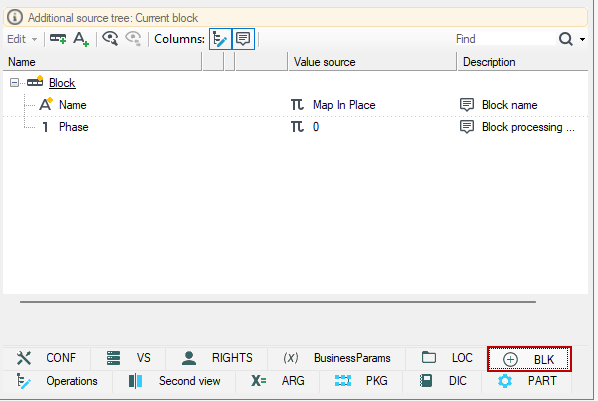Switch to the BLK tab

tap(529, 359)
